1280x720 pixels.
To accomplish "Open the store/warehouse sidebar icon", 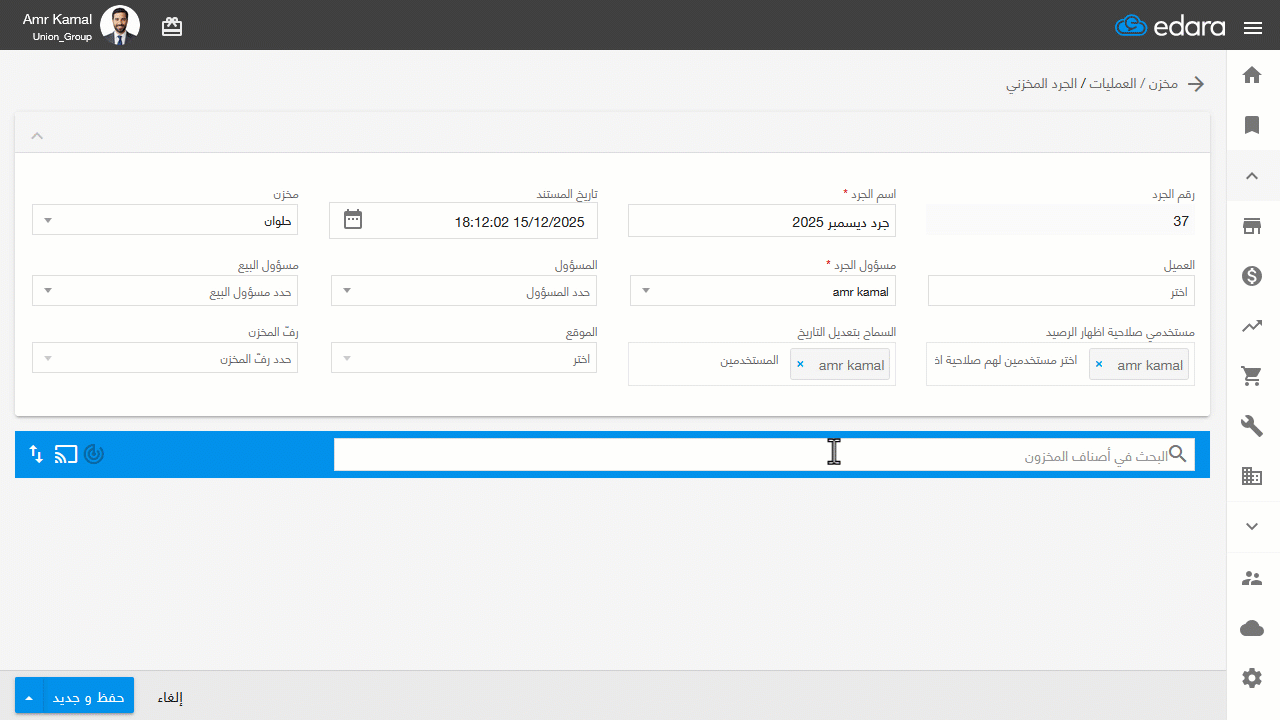I will [x=1252, y=226].
